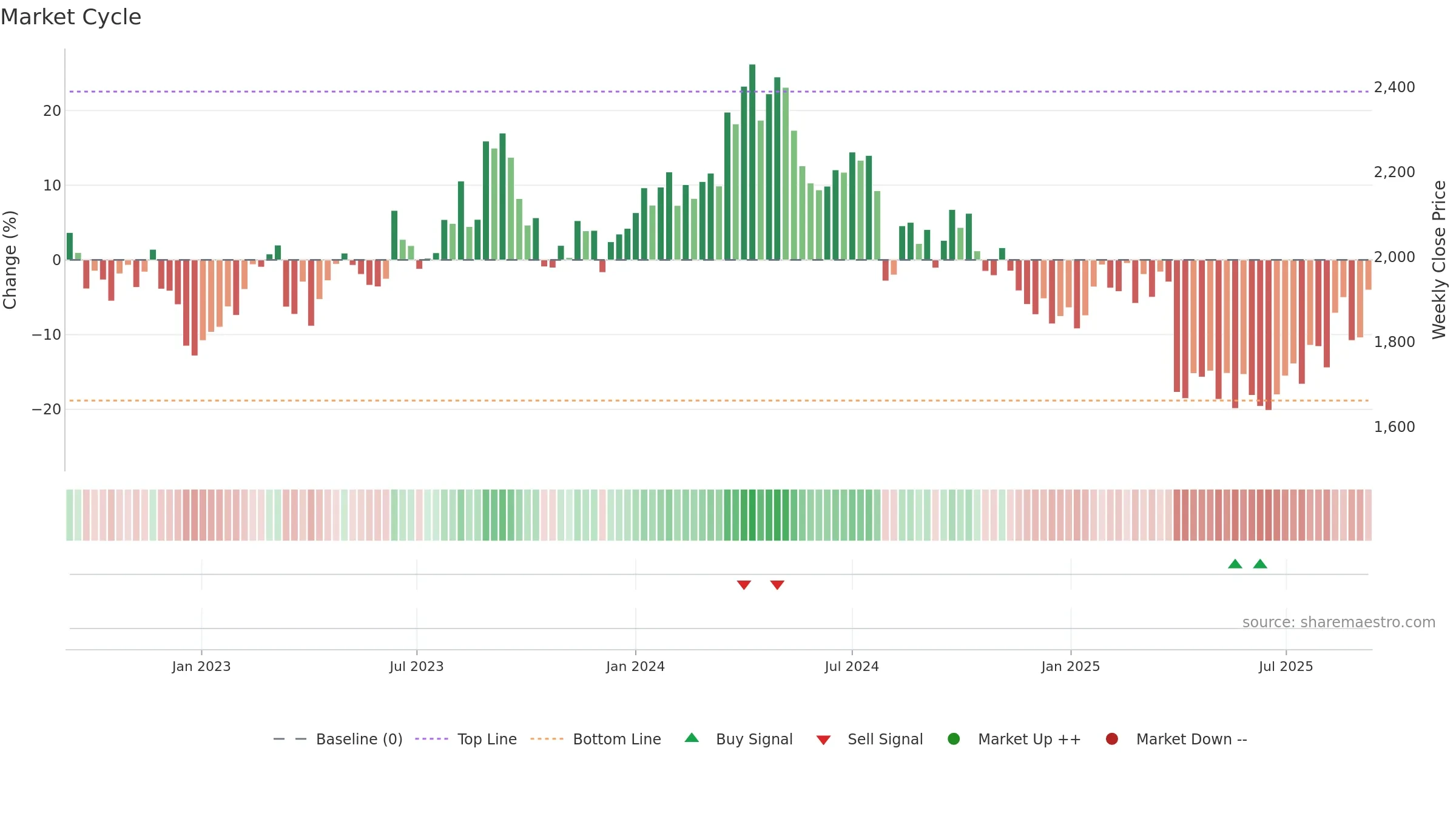Select the second green buy signal marker
This screenshot has height=819, width=1456.
point(1260,564)
